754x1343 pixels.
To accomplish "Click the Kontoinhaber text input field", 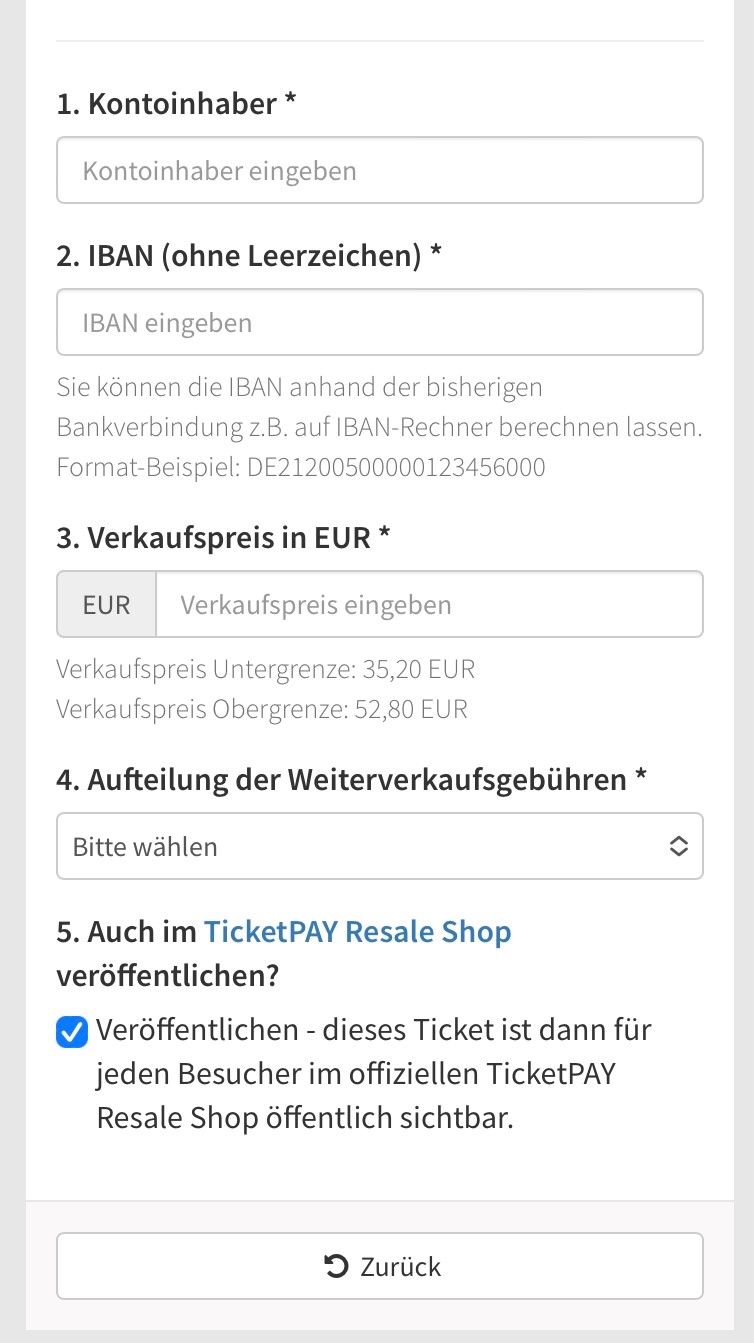I will click(x=379, y=170).
